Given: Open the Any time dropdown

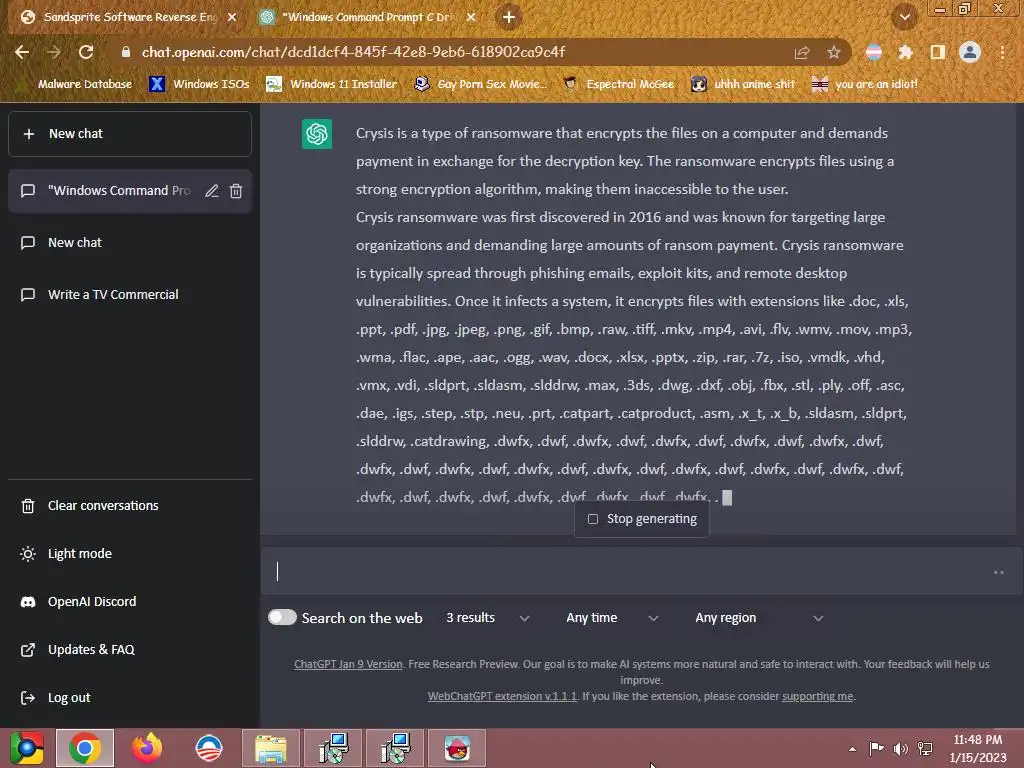Looking at the screenshot, I should 612,618.
